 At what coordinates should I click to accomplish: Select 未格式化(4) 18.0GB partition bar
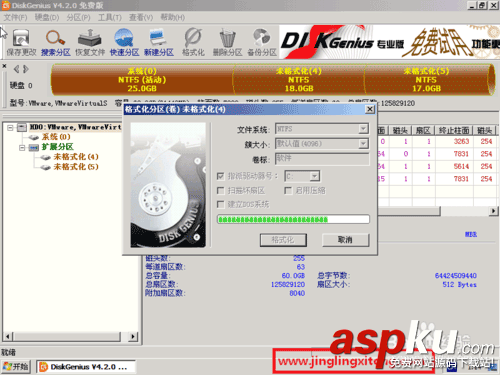(x=299, y=80)
